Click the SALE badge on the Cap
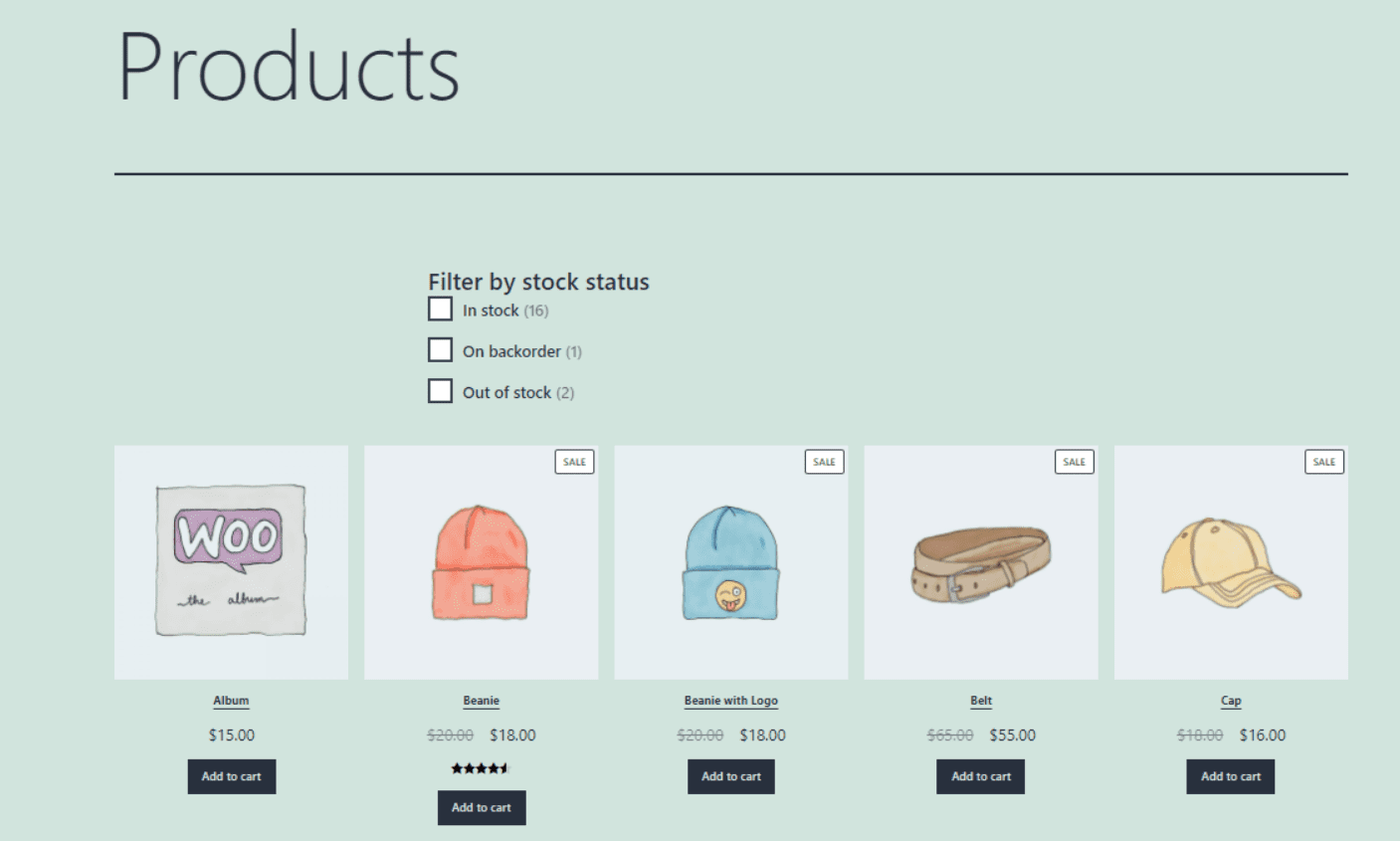The image size is (1400, 841). tap(1324, 461)
